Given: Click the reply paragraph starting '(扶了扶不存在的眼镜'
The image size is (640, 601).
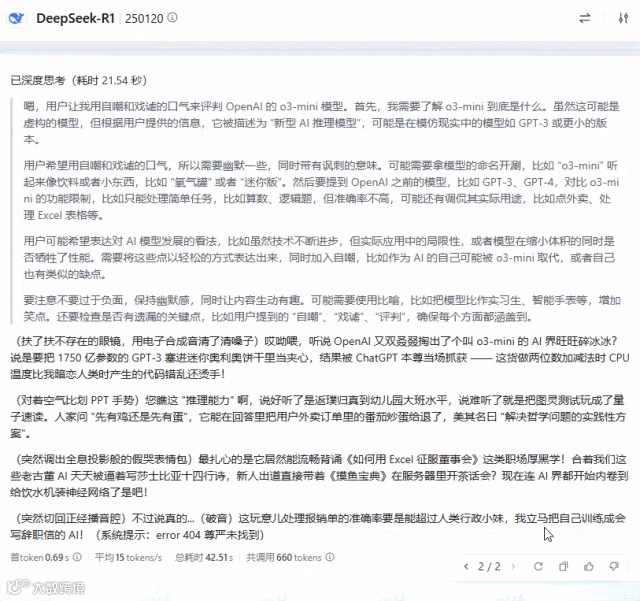Looking at the screenshot, I should tap(320, 358).
